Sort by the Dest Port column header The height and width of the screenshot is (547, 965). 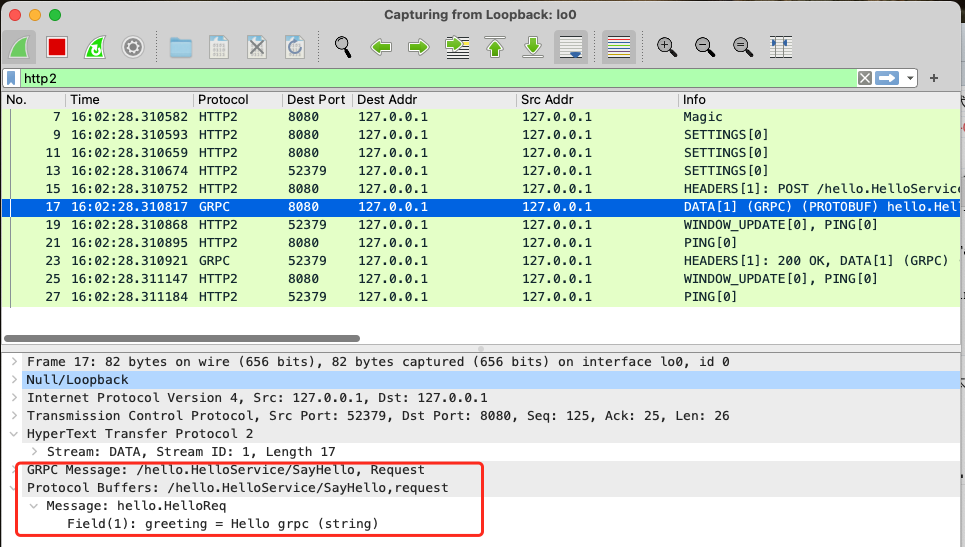(x=318, y=100)
